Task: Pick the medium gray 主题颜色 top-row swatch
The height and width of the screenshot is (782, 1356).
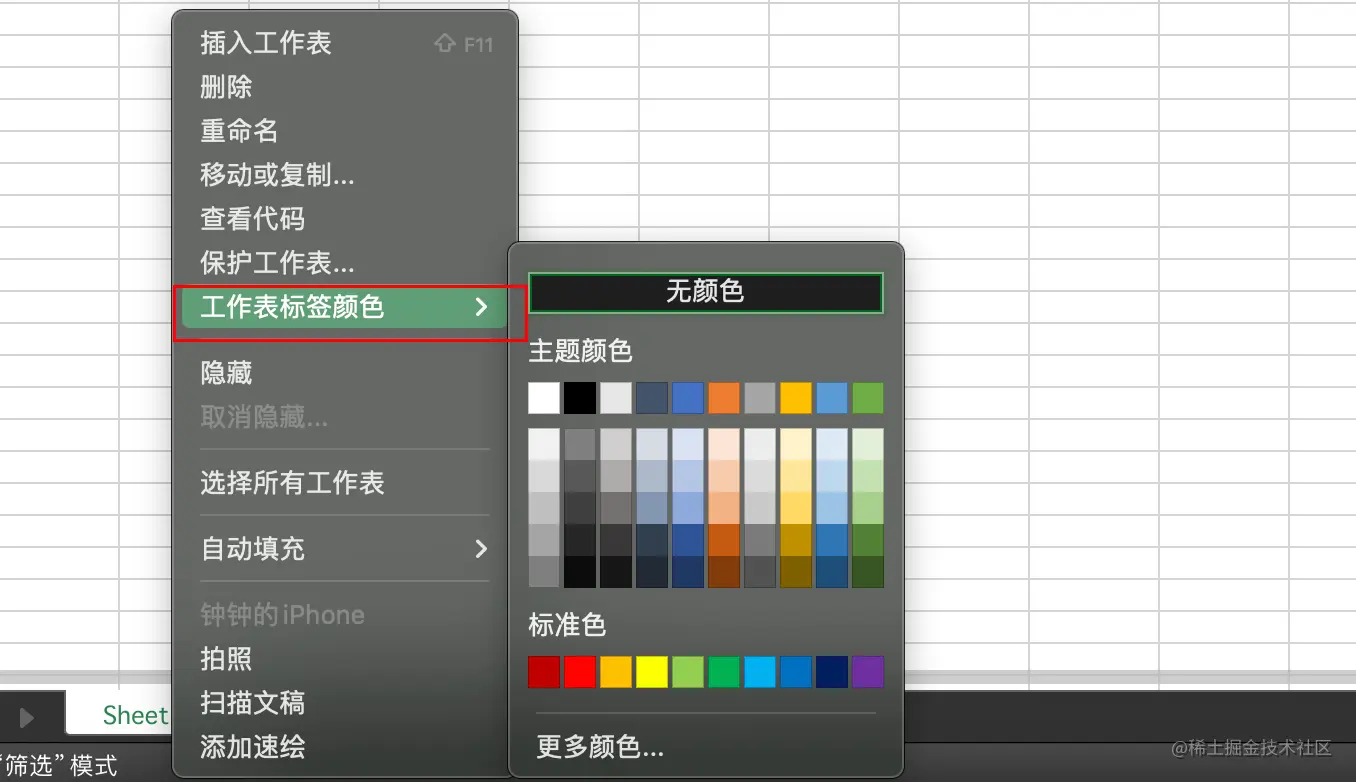Action: click(x=760, y=398)
